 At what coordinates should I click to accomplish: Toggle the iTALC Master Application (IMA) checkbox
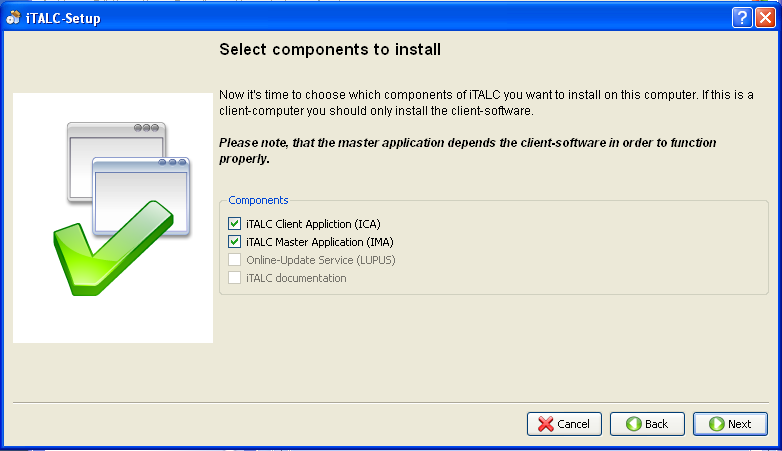tap(235, 242)
